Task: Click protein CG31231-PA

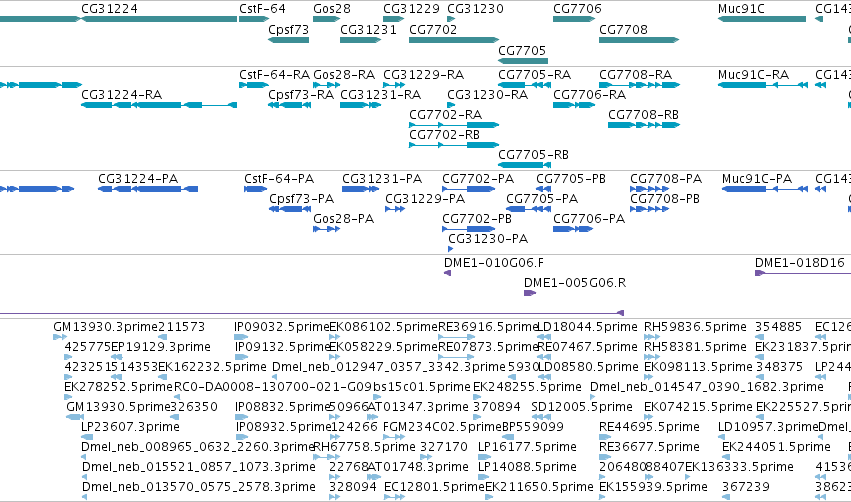Action: point(360,189)
